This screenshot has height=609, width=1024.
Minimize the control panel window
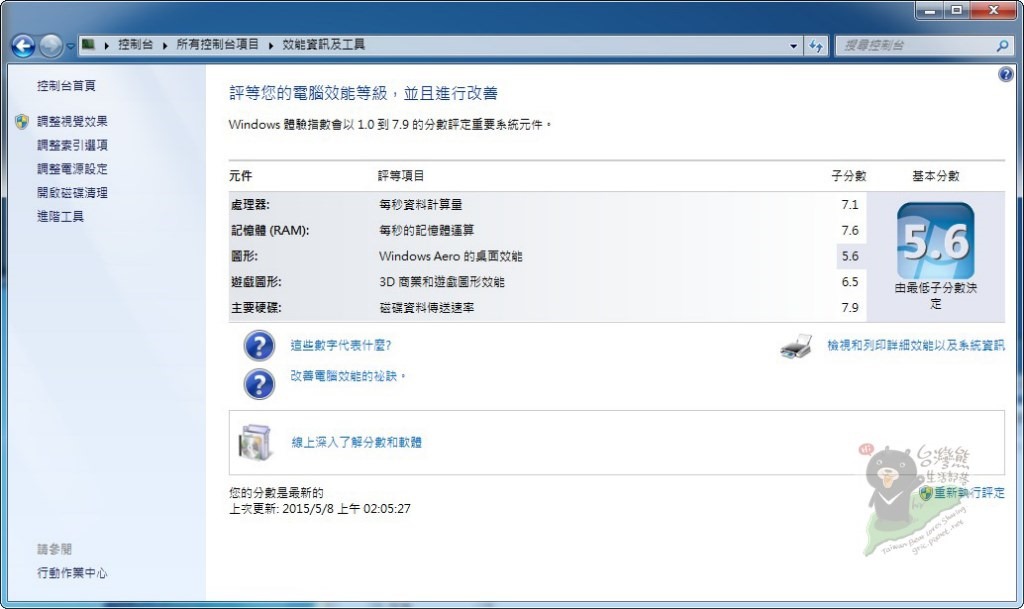929,10
